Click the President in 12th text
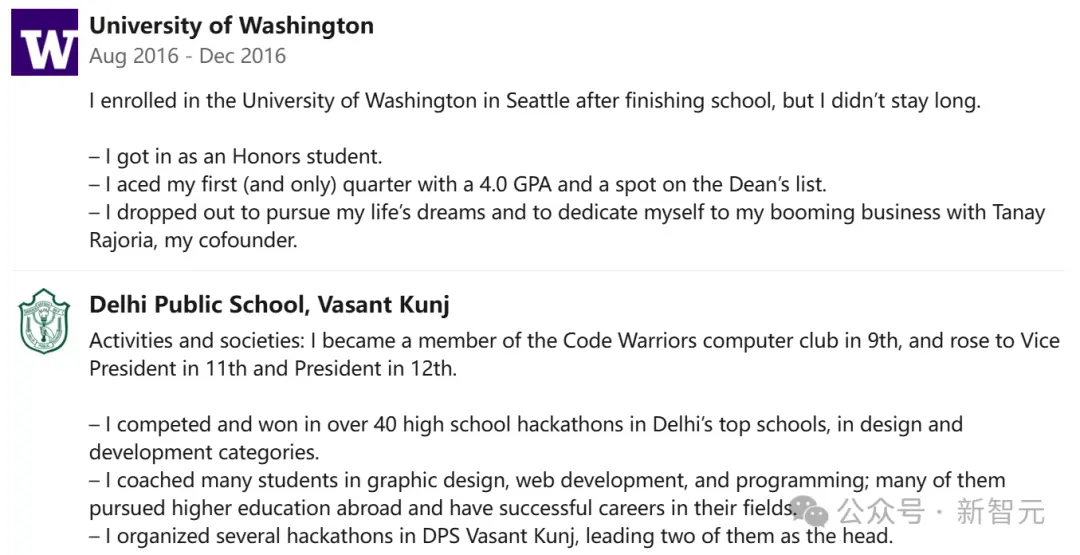 point(375,368)
